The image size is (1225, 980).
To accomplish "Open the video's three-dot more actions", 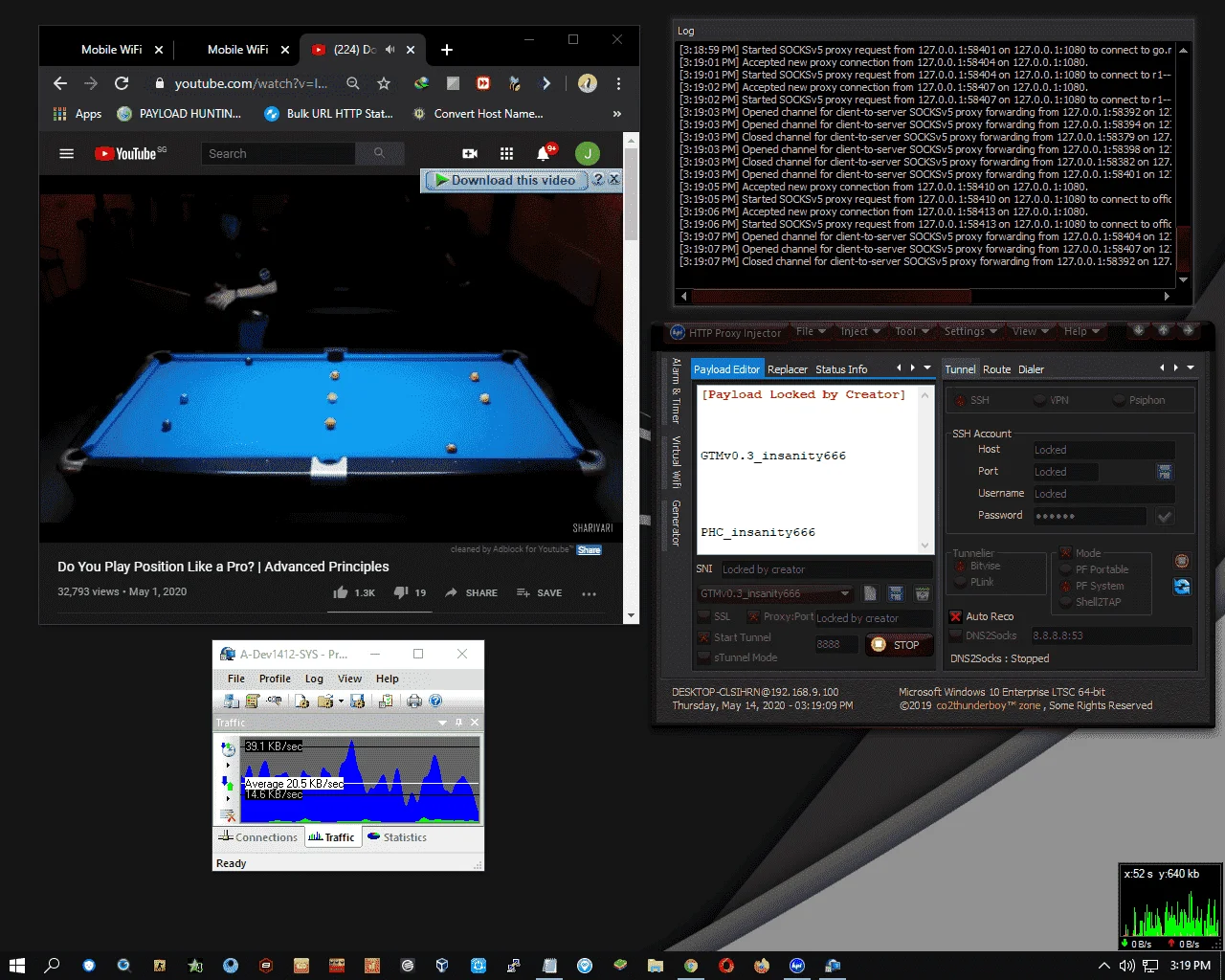I will point(589,593).
